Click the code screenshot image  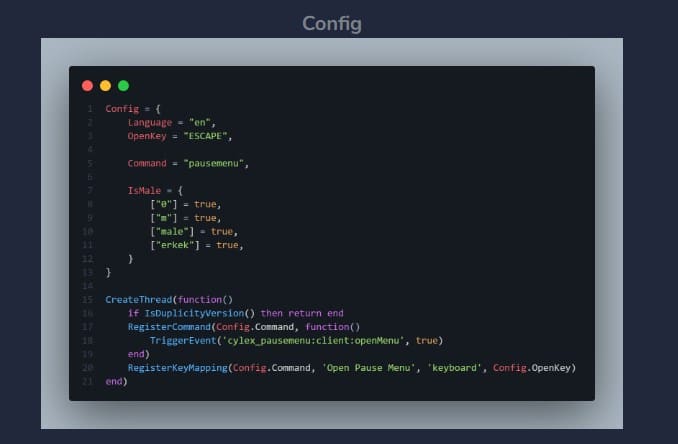pos(332,233)
